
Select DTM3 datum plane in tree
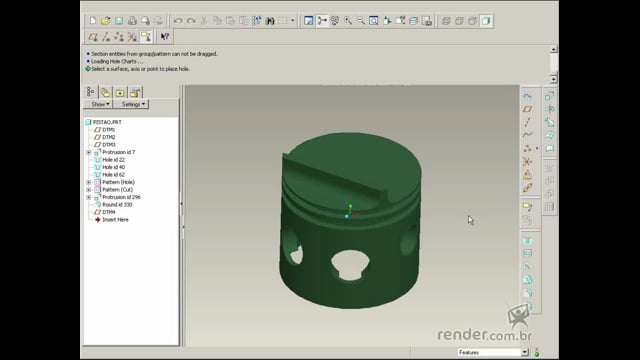pyautogui.click(x=109, y=144)
